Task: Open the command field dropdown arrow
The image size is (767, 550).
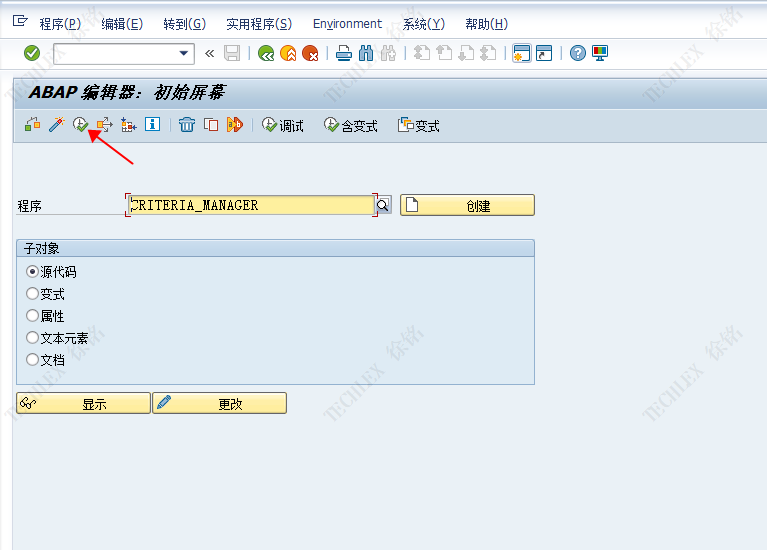Action: click(184, 54)
